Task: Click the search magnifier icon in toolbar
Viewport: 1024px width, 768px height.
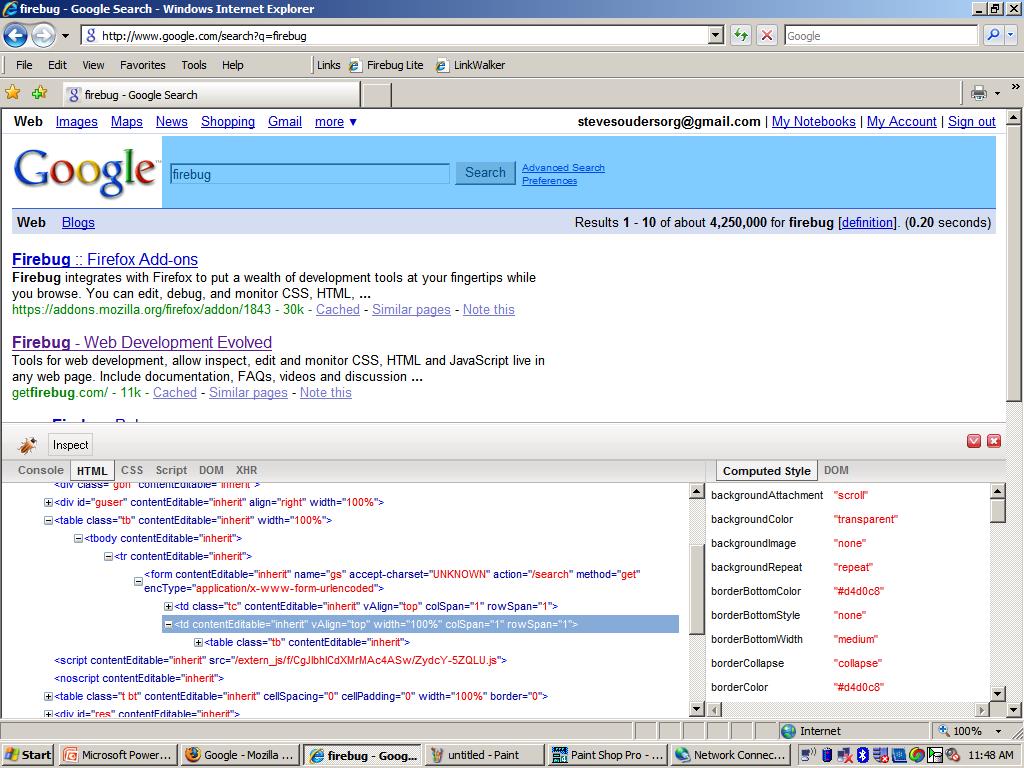Action: (x=993, y=35)
